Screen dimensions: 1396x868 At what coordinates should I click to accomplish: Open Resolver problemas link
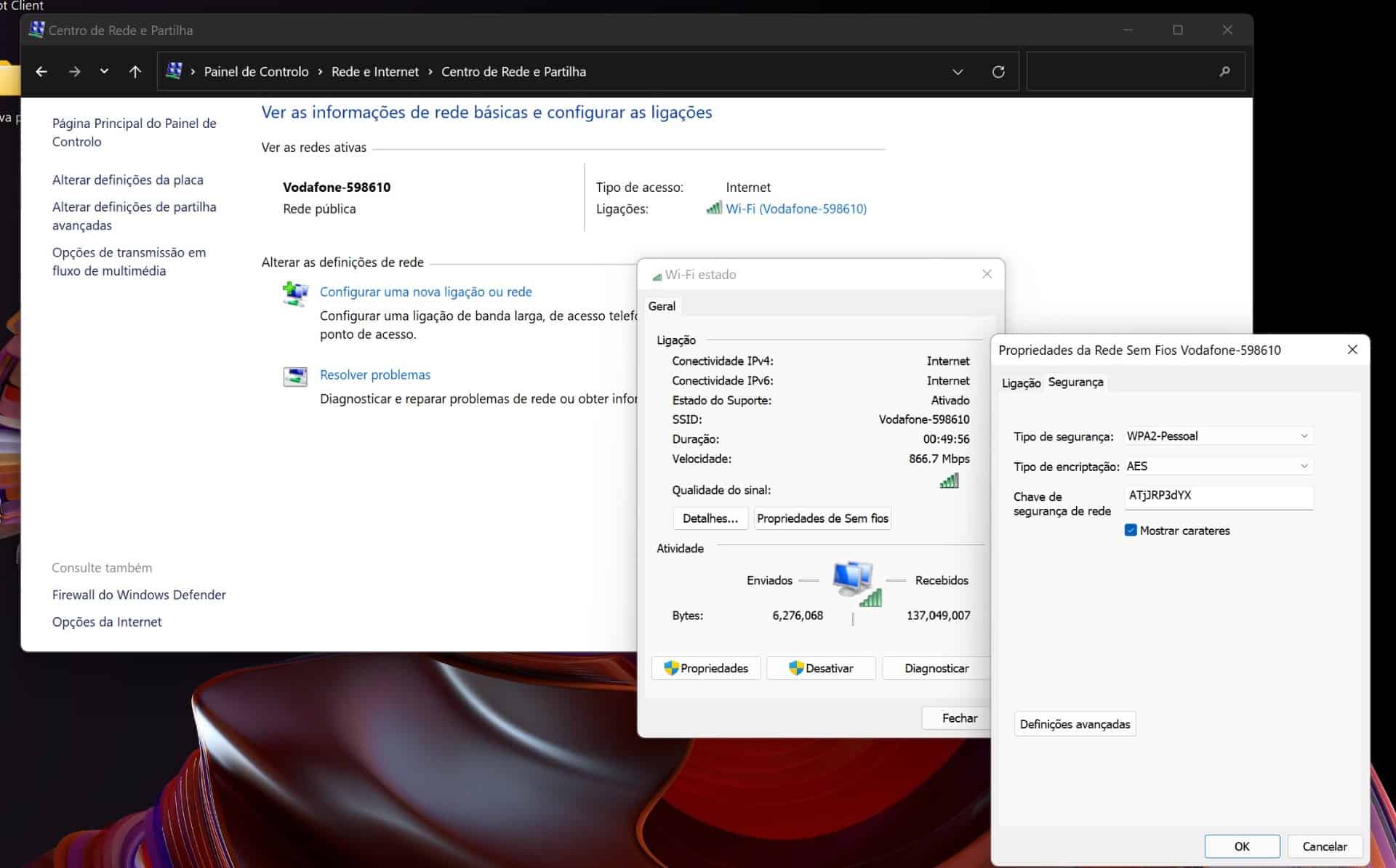[375, 374]
